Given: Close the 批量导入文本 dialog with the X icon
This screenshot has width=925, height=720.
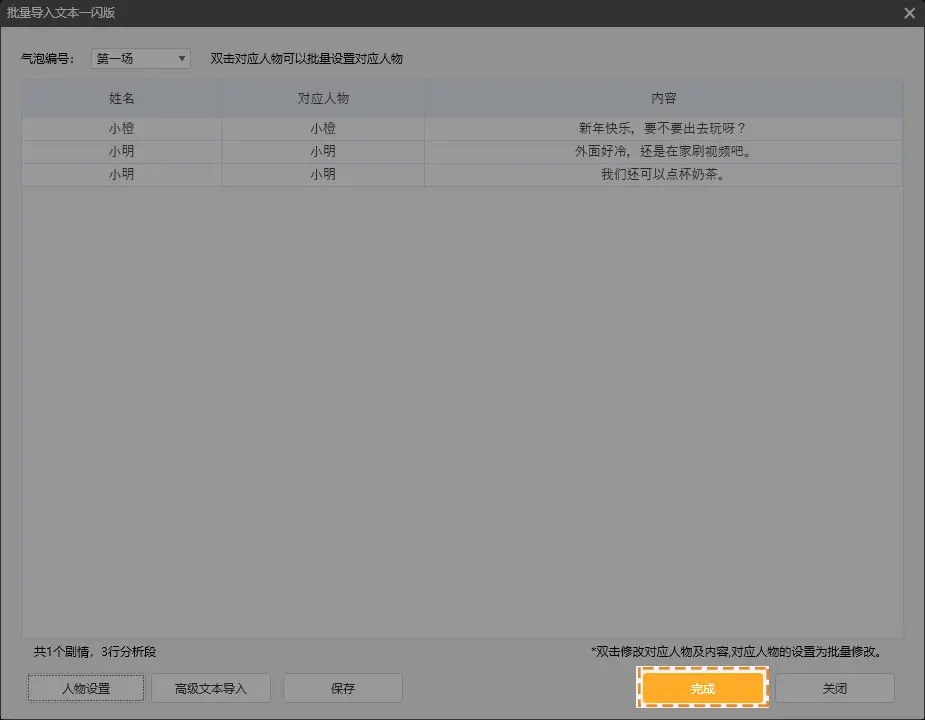Looking at the screenshot, I should coord(909,13).
